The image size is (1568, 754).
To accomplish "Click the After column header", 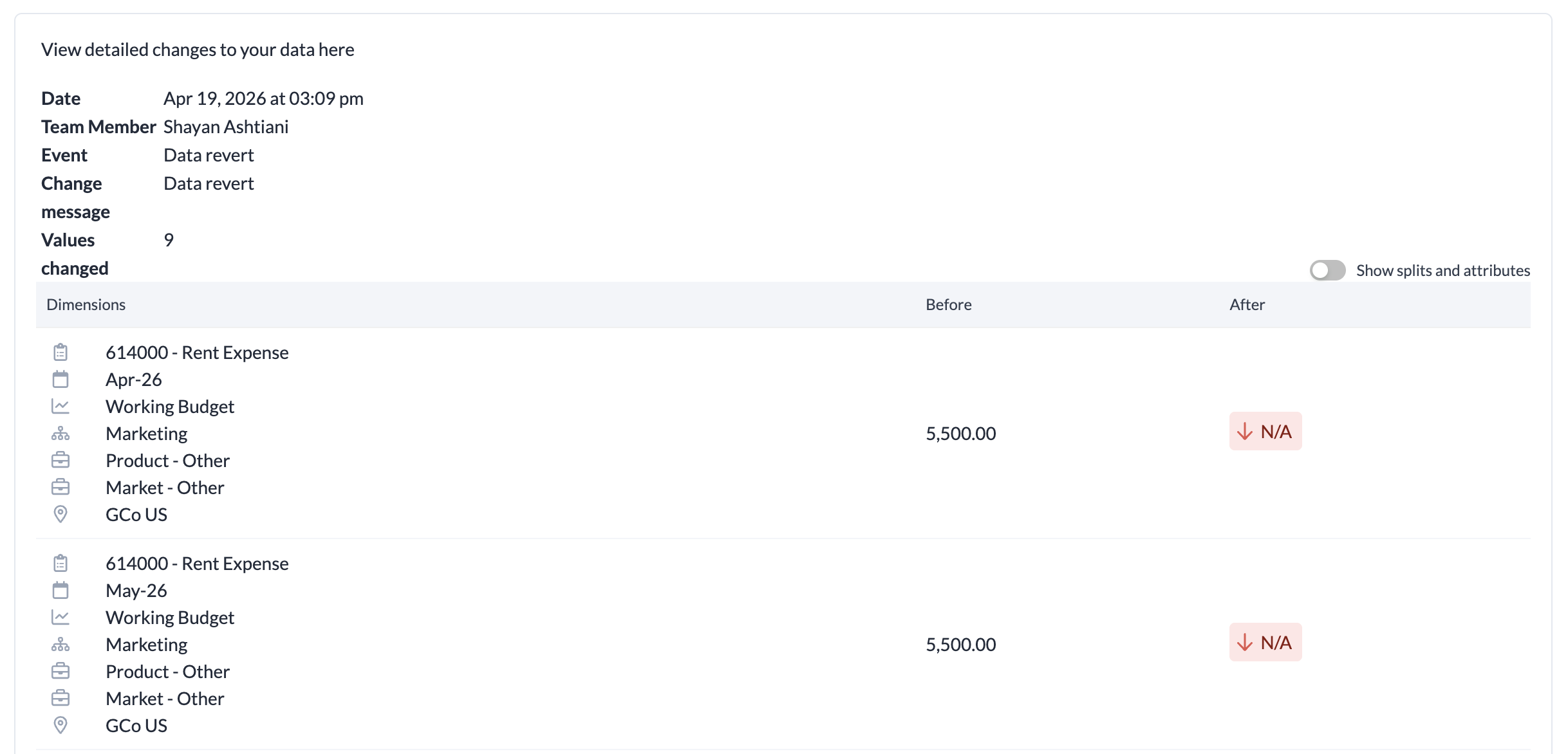I will point(1247,305).
